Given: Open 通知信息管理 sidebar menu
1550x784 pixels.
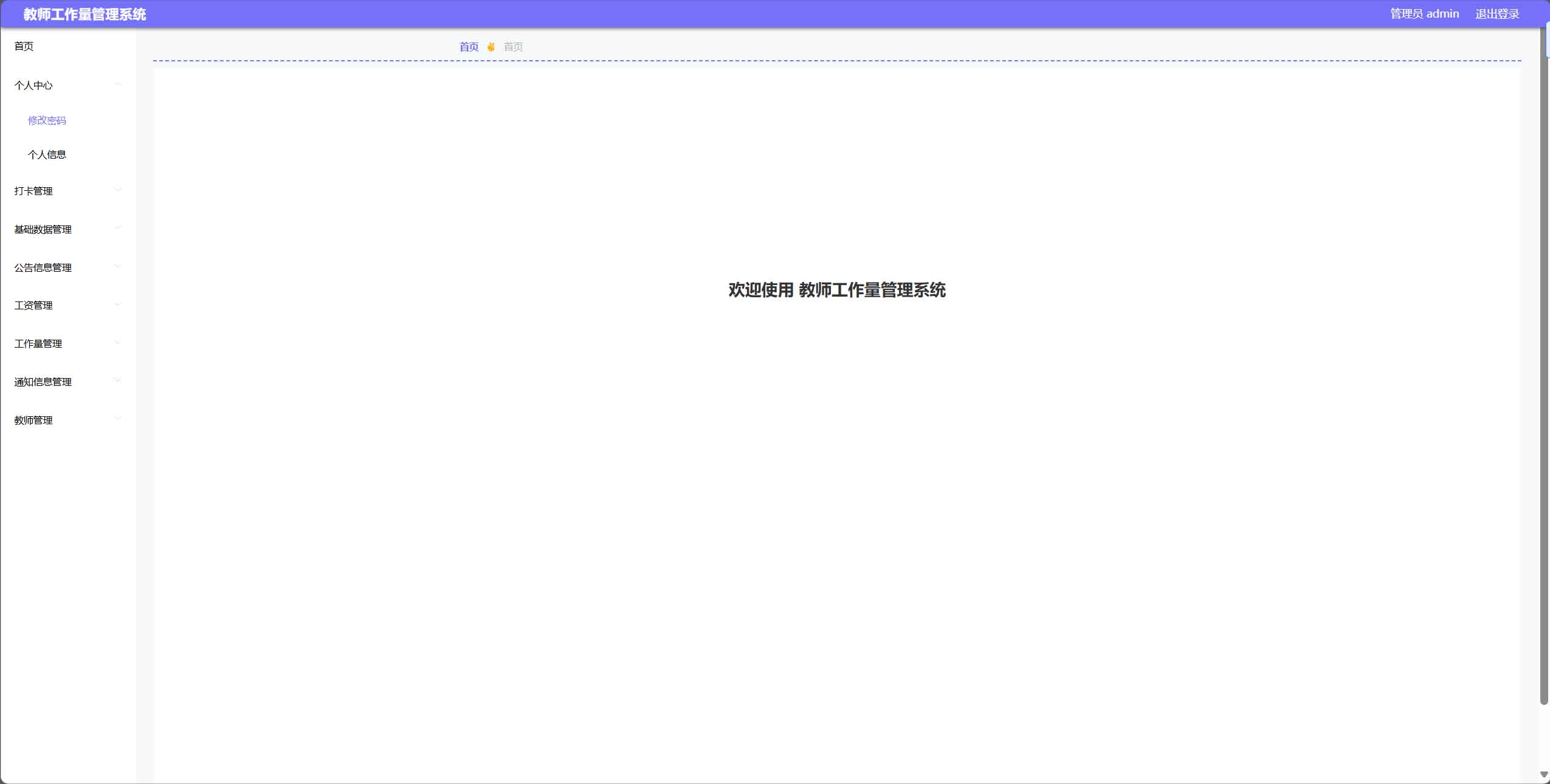Looking at the screenshot, I should coord(43,382).
